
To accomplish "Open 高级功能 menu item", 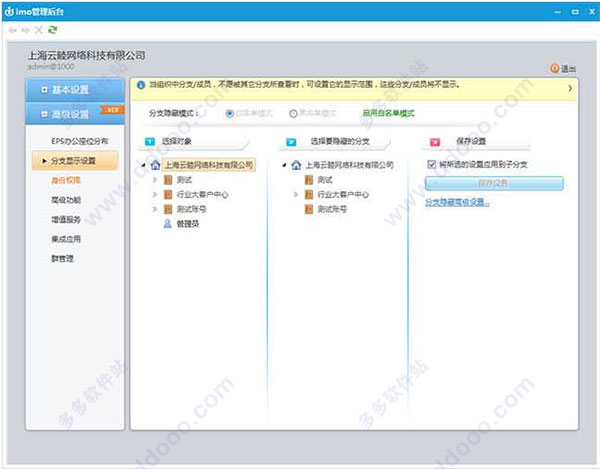I will (66, 200).
